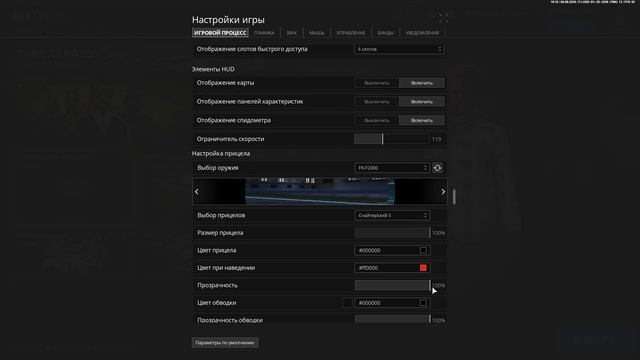Disable Отображение спидометра
The image size is (640, 360).
coord(377,120)
